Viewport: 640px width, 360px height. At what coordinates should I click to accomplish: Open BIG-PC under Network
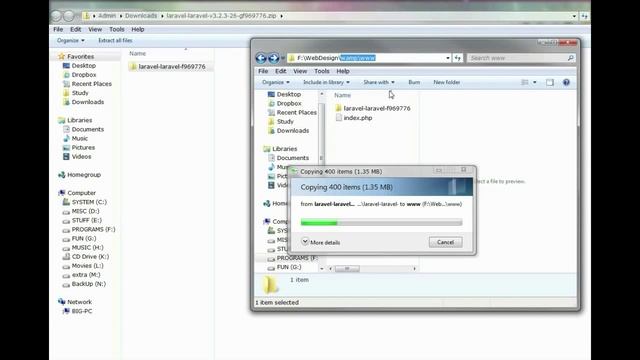click(x=77, y=311)
